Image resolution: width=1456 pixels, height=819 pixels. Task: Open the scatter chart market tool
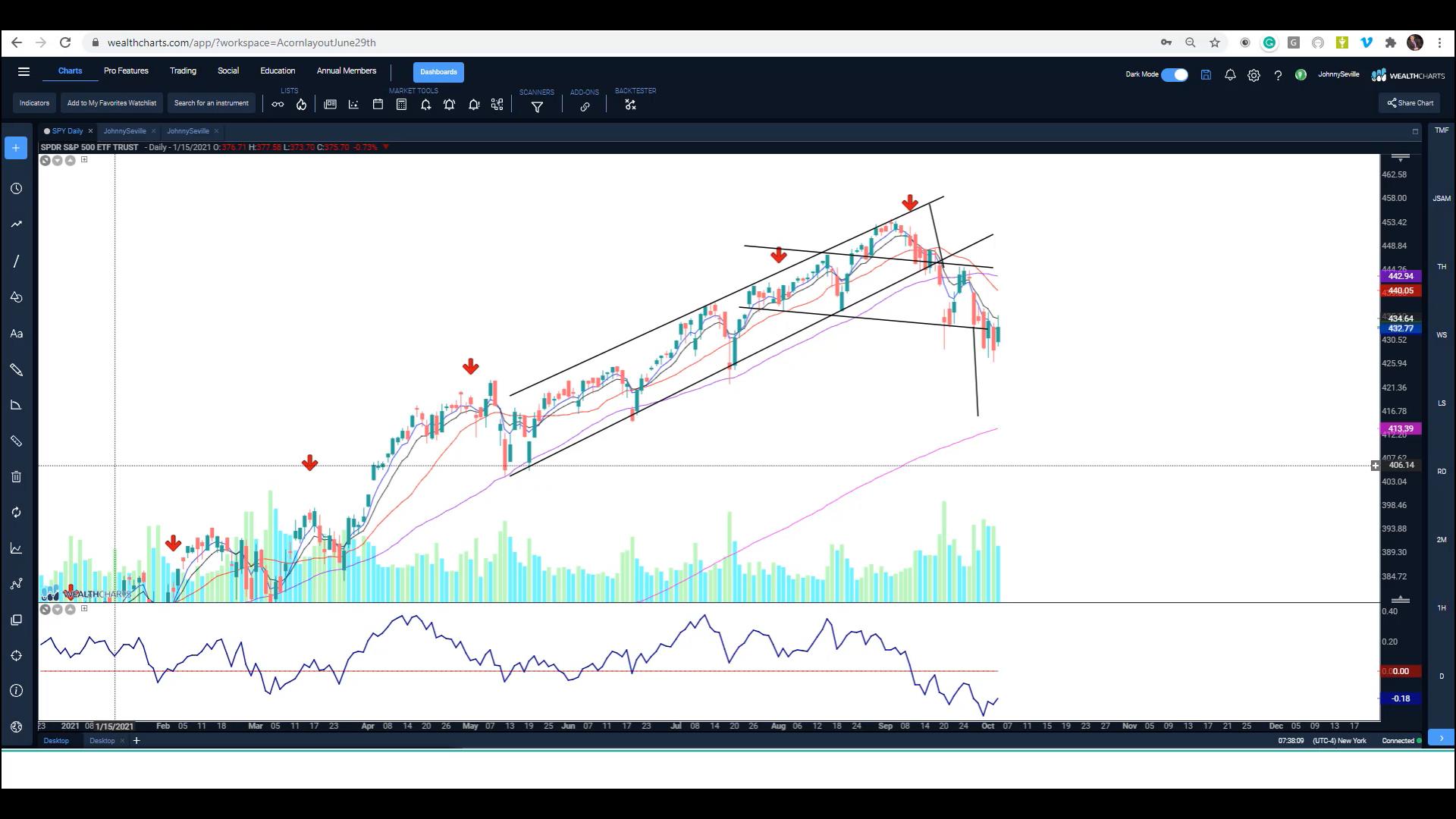353,105
